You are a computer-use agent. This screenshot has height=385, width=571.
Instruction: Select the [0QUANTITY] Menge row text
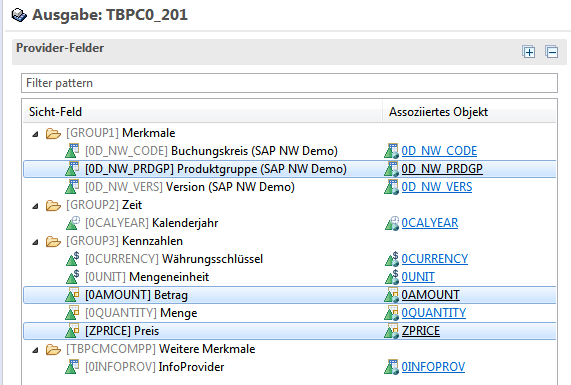click(x=141, y=313)
